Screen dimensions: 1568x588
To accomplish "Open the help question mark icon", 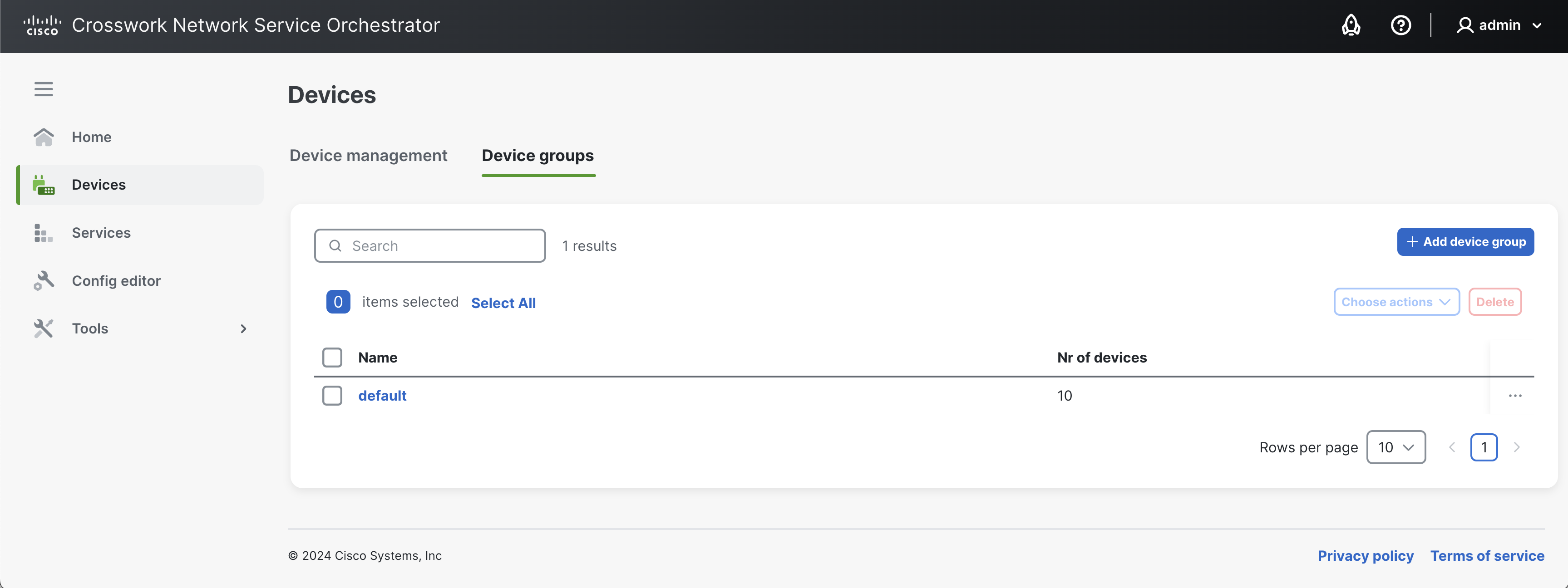I will pos(1400,25).
